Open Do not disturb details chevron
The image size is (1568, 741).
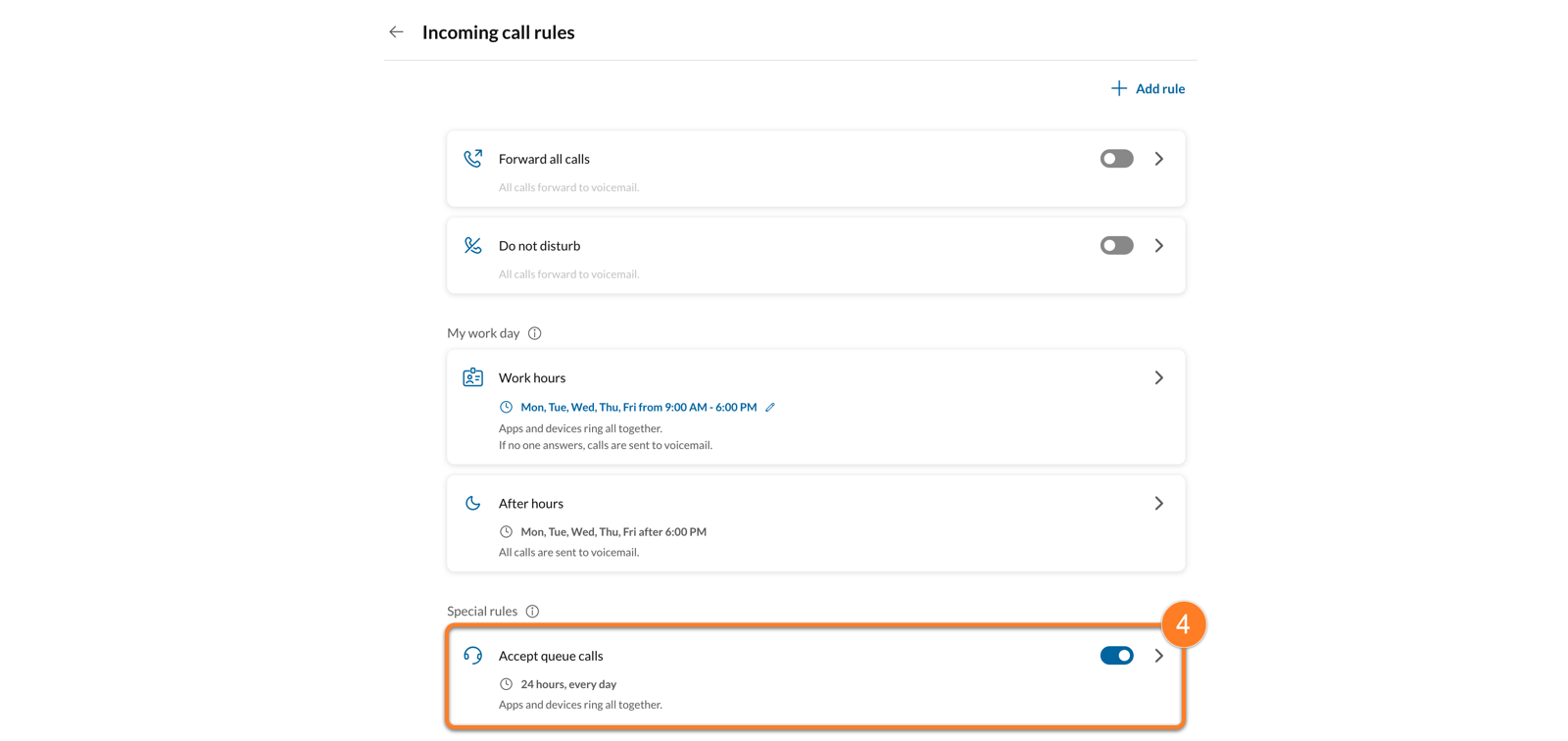coord(1158,246)
